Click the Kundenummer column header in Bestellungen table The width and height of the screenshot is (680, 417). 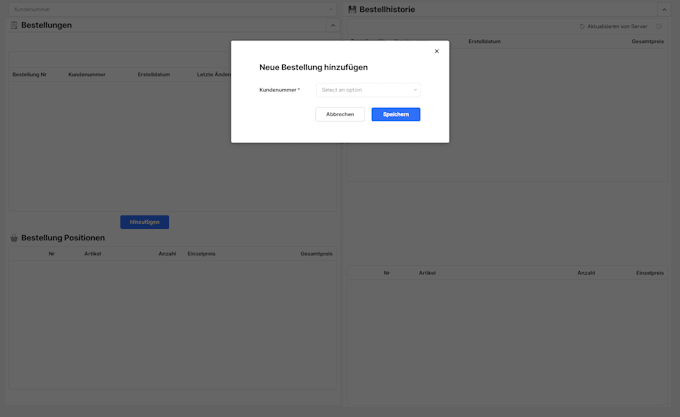pos(87,75)
